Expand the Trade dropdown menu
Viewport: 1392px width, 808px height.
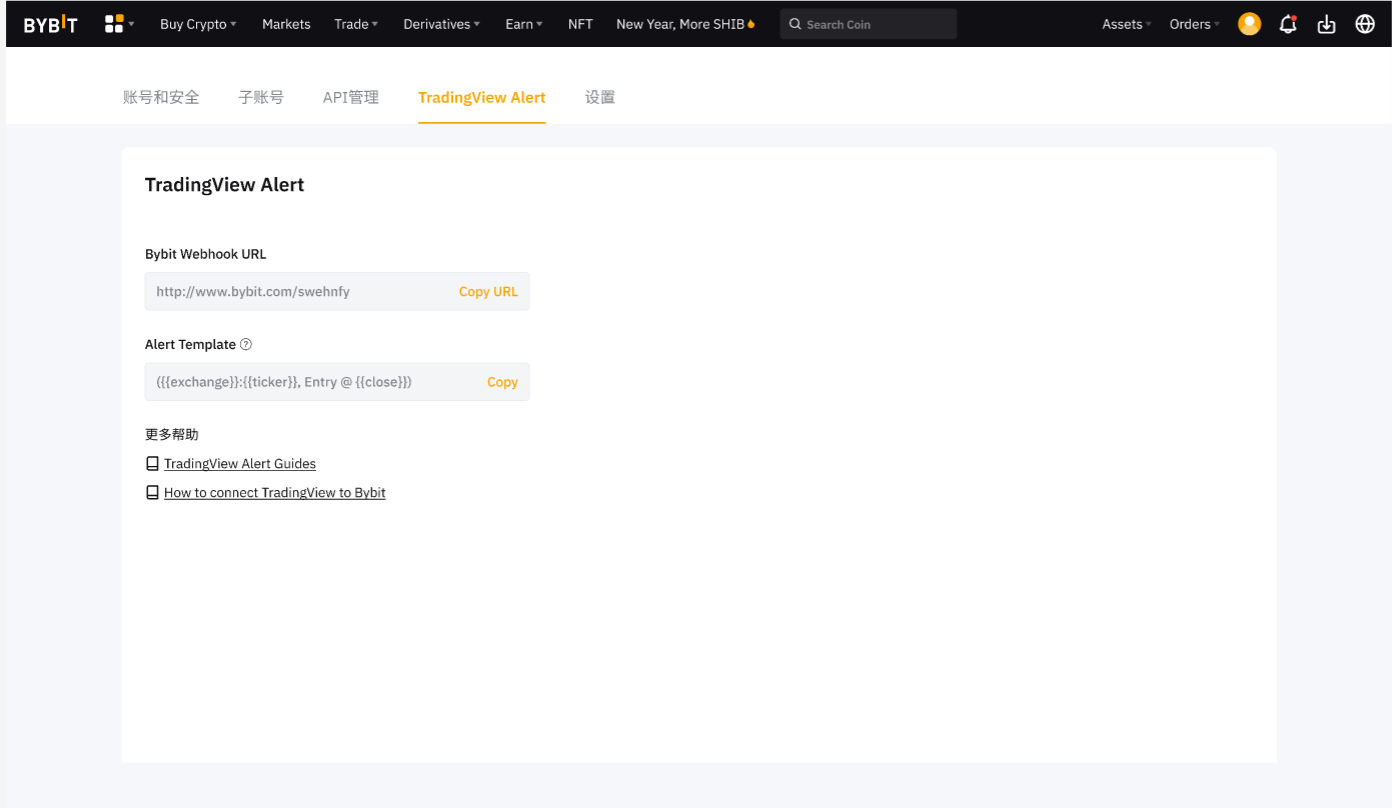pos(356,24)
